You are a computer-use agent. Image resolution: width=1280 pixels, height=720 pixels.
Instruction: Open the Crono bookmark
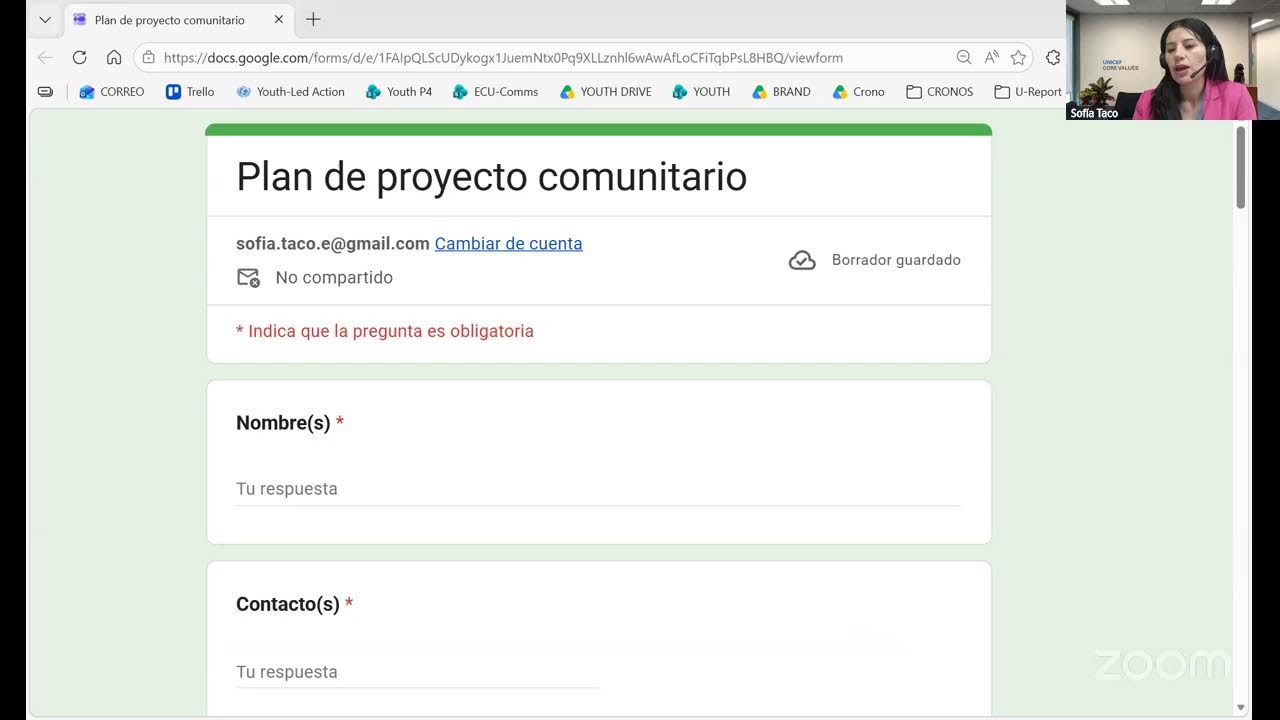coord(859,91)
